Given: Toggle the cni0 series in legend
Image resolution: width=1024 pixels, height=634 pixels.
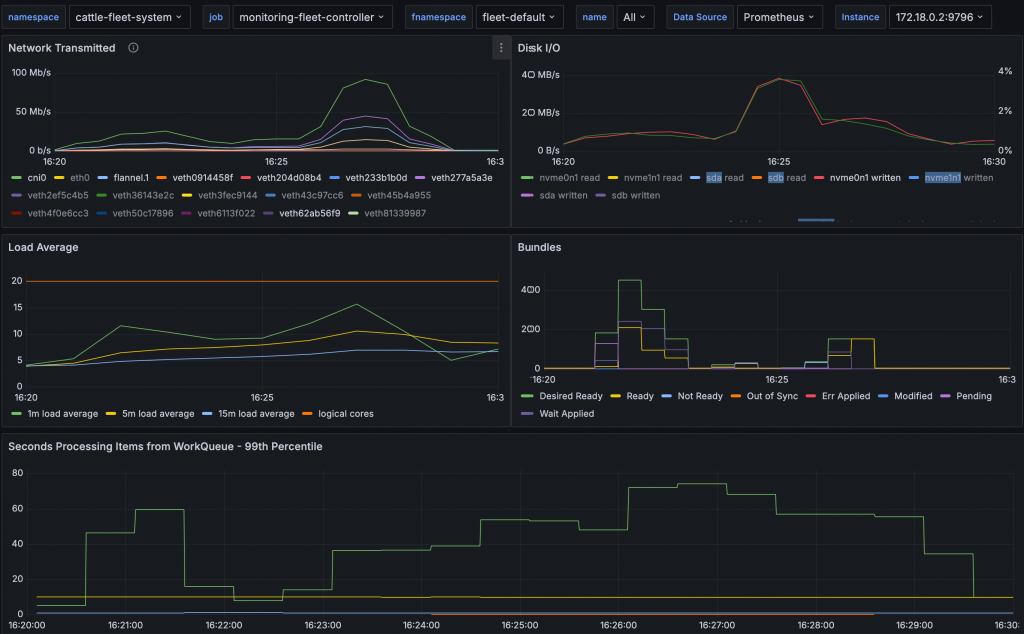Looking at the screenshot, I should 36,177.
